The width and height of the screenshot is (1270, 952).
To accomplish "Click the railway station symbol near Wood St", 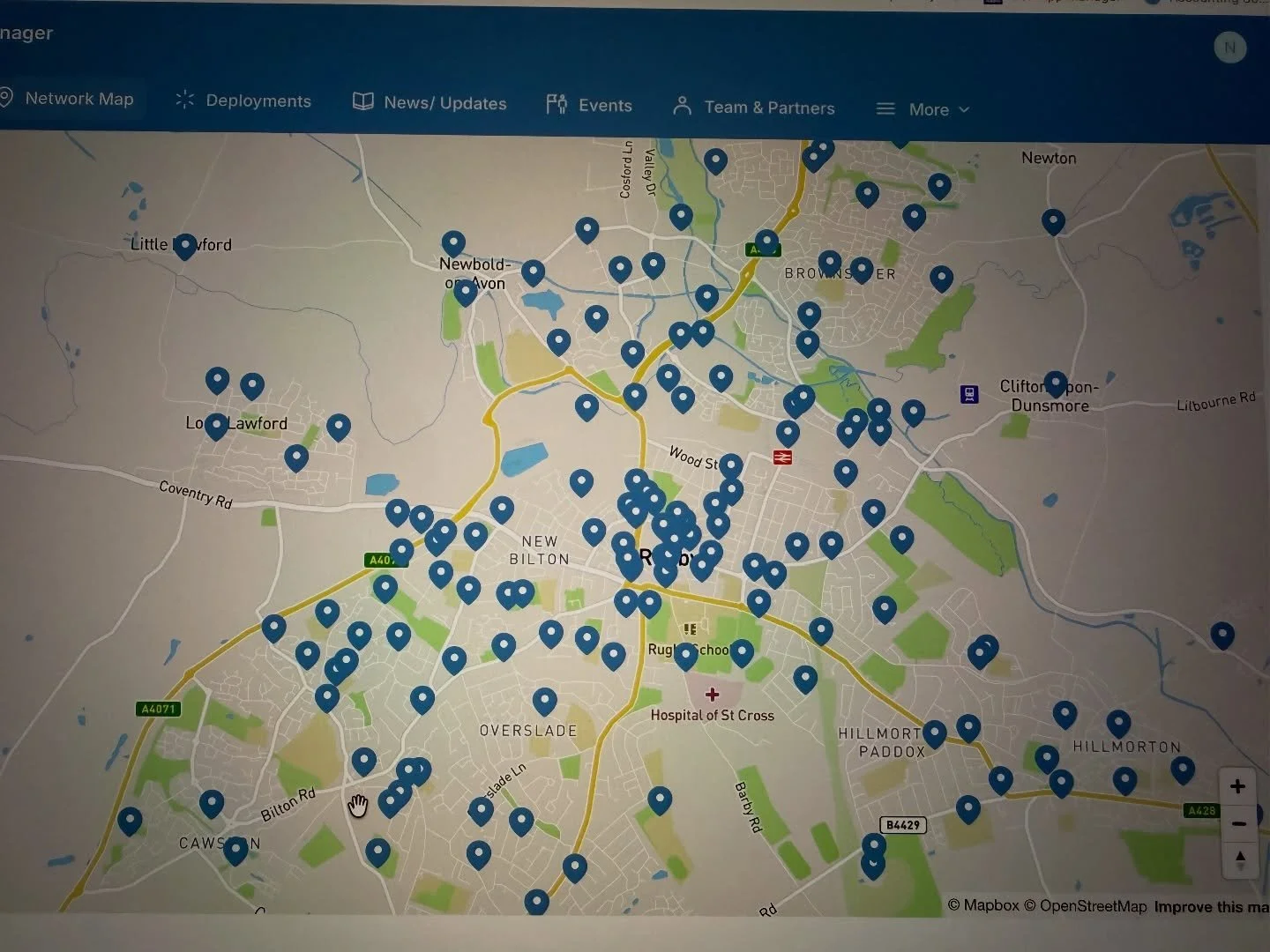I will (x=782, y=457).
